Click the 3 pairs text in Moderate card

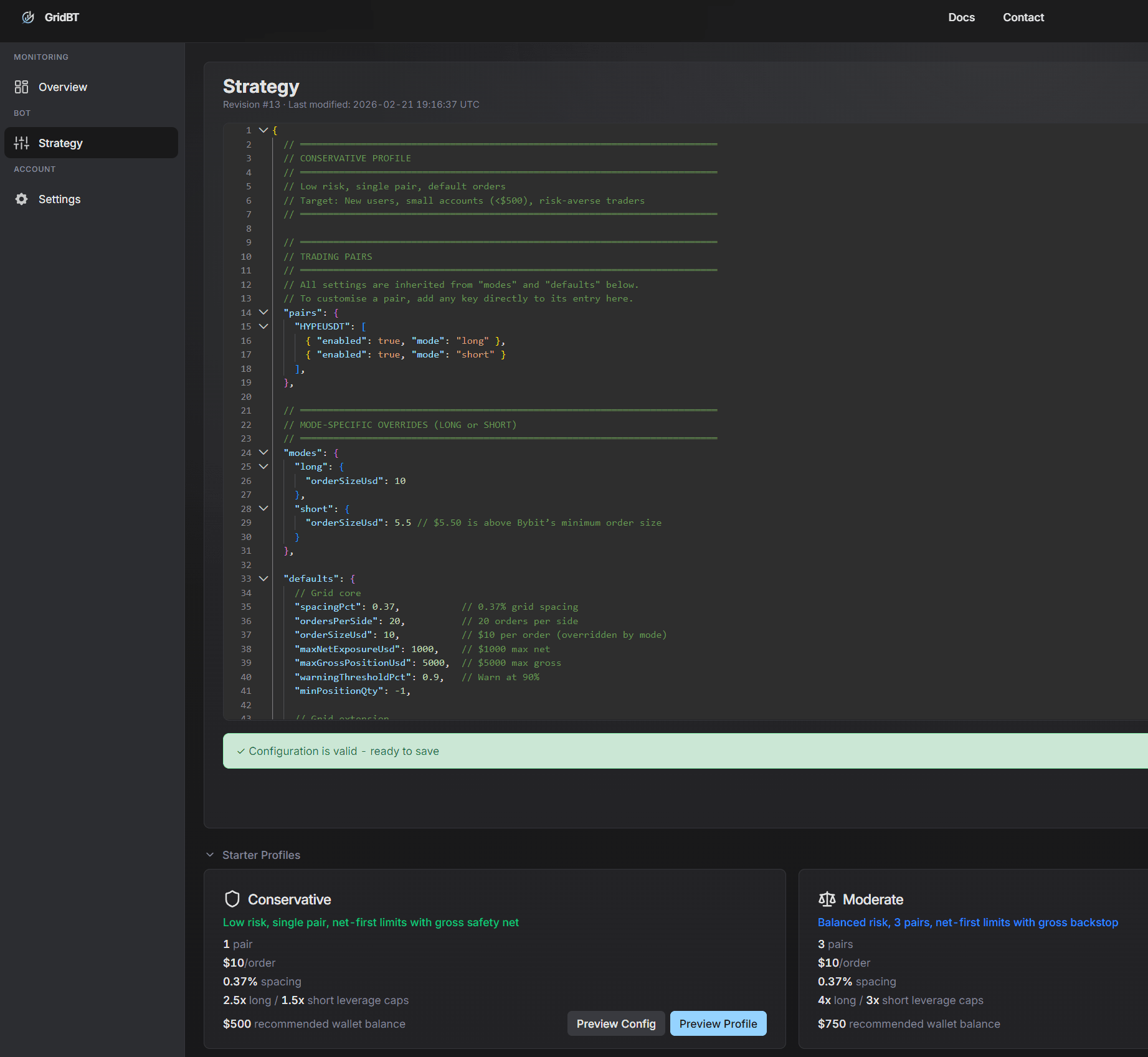point(835,944)
